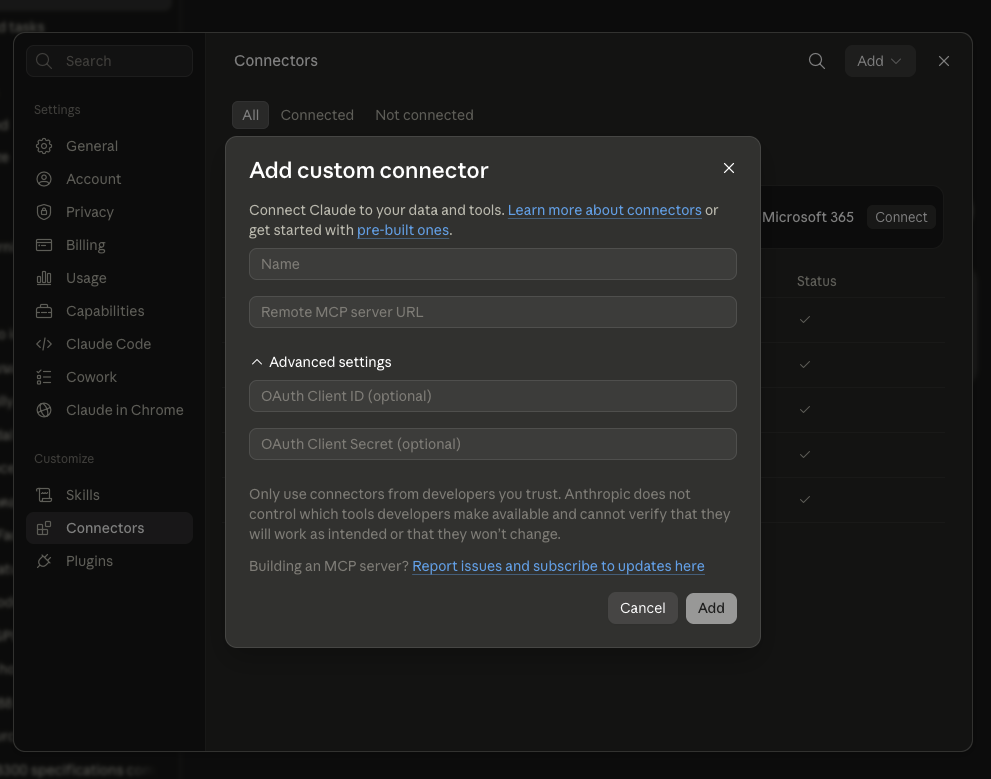Click the Billing card icon

pos(44,245)
